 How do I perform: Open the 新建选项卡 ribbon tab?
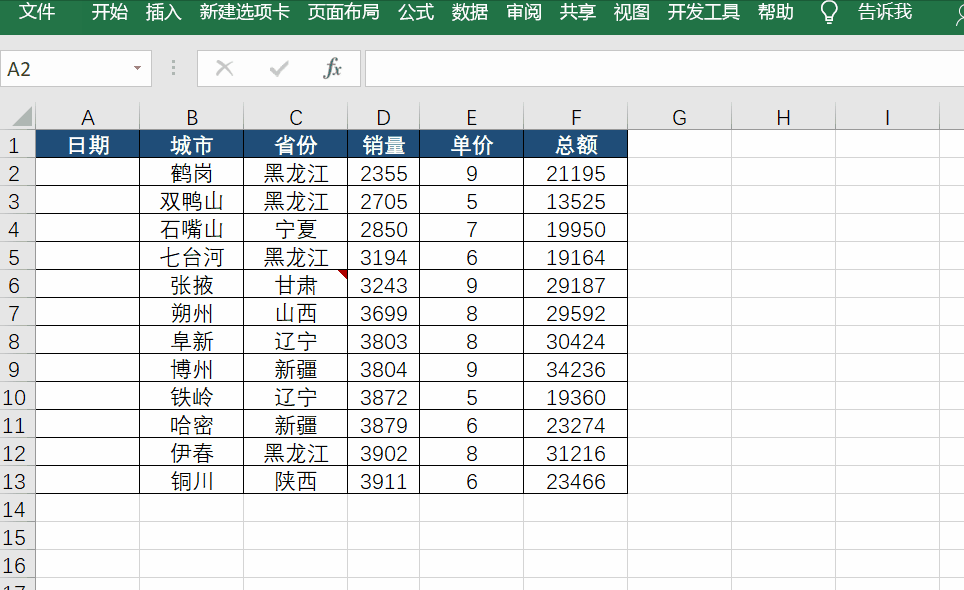point(245,12)
